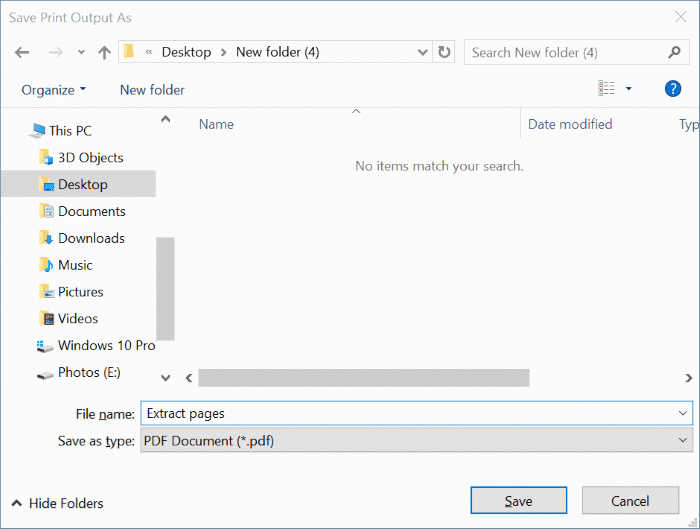Open Documents in navigation pane
The height and width of the screenshot is (529, 700).
pos(92,211)
